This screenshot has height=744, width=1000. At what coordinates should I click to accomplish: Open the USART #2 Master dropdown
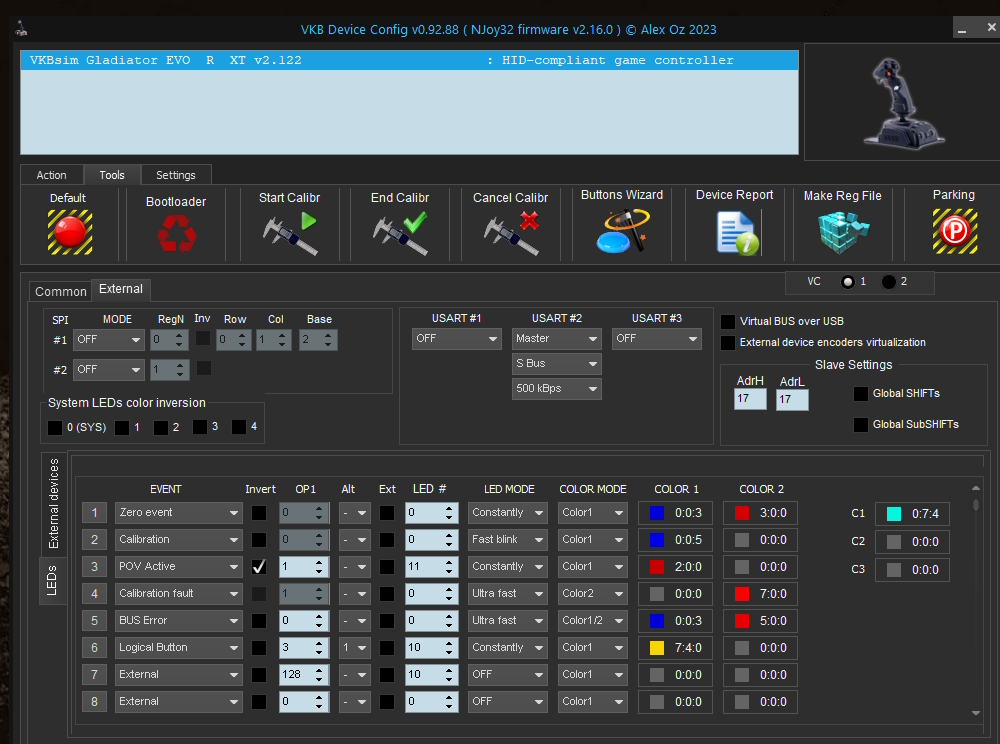pyautogui.click(x=557, y=339)
